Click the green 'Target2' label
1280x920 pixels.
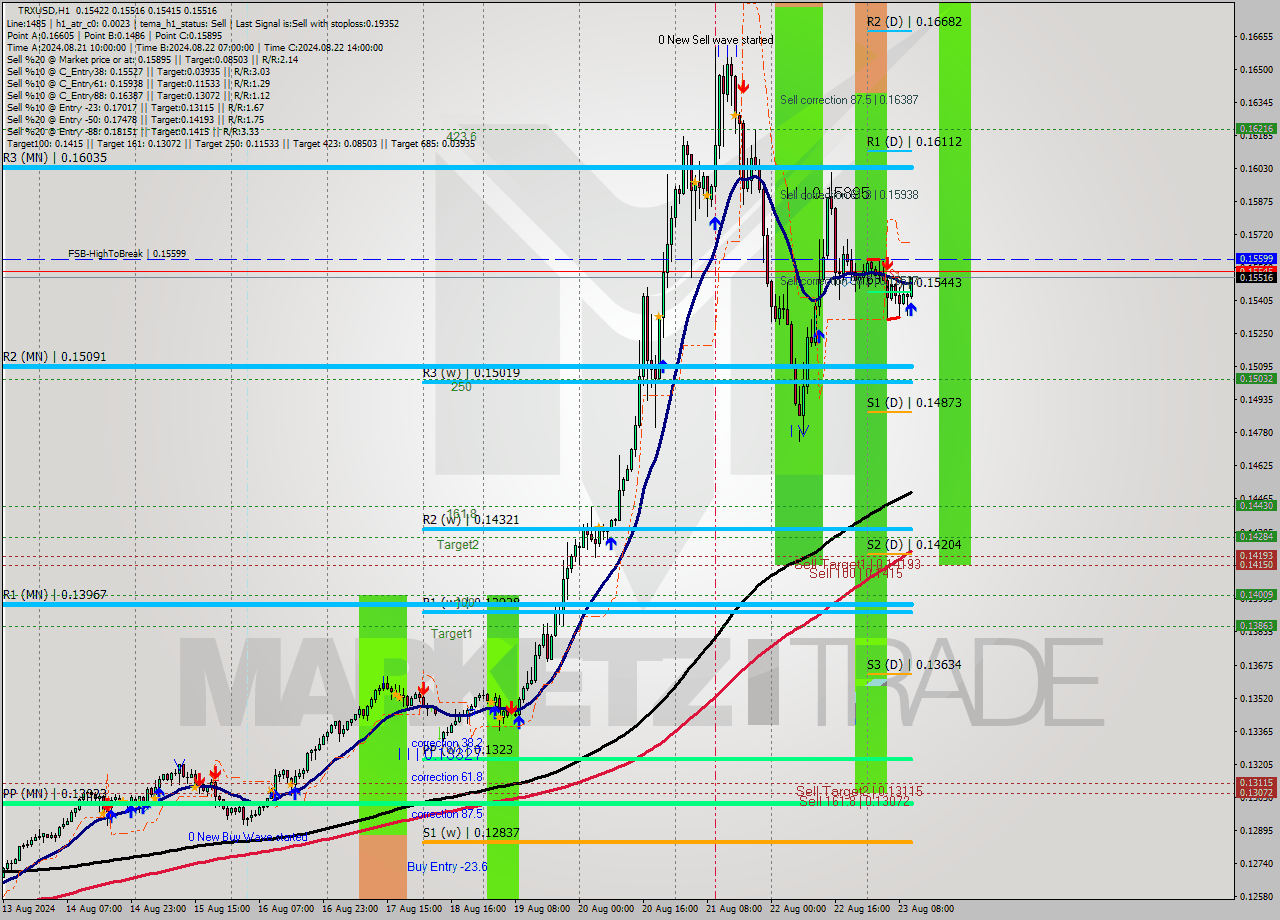(456, 545)
